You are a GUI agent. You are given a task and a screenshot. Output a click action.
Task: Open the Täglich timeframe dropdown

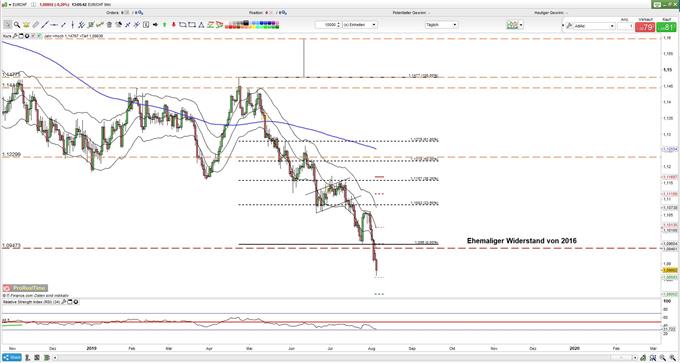pos(441,25)
